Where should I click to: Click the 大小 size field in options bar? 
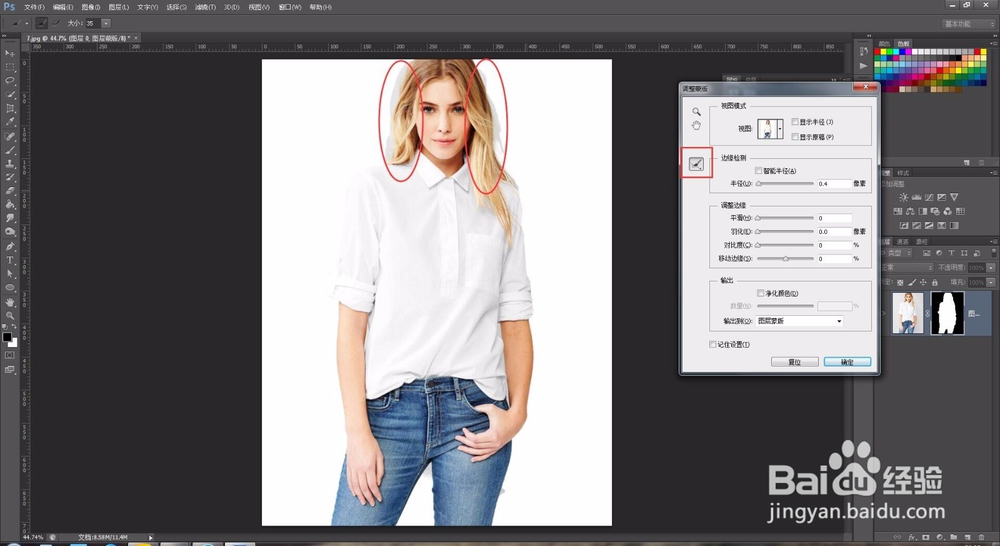(92, 24)
